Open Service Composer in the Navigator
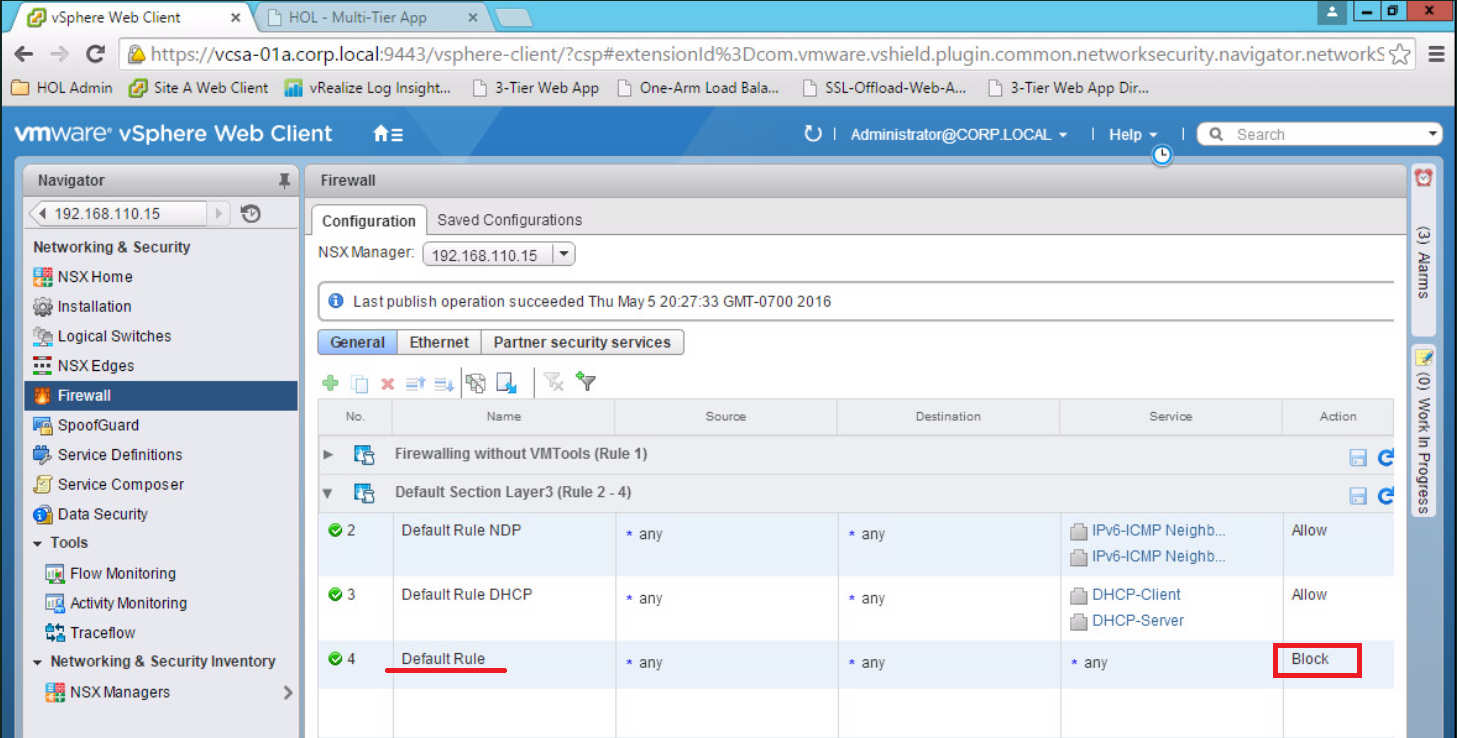The width and height of the screenshot is (1457, 738). tap(120, 484)
